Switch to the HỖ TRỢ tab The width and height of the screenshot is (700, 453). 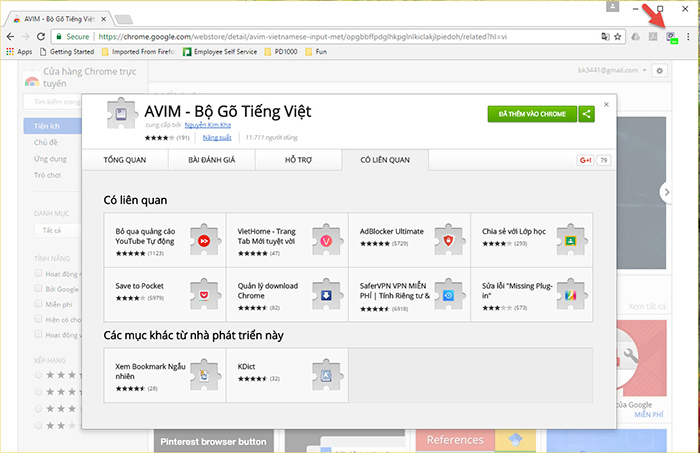[298, 160]
